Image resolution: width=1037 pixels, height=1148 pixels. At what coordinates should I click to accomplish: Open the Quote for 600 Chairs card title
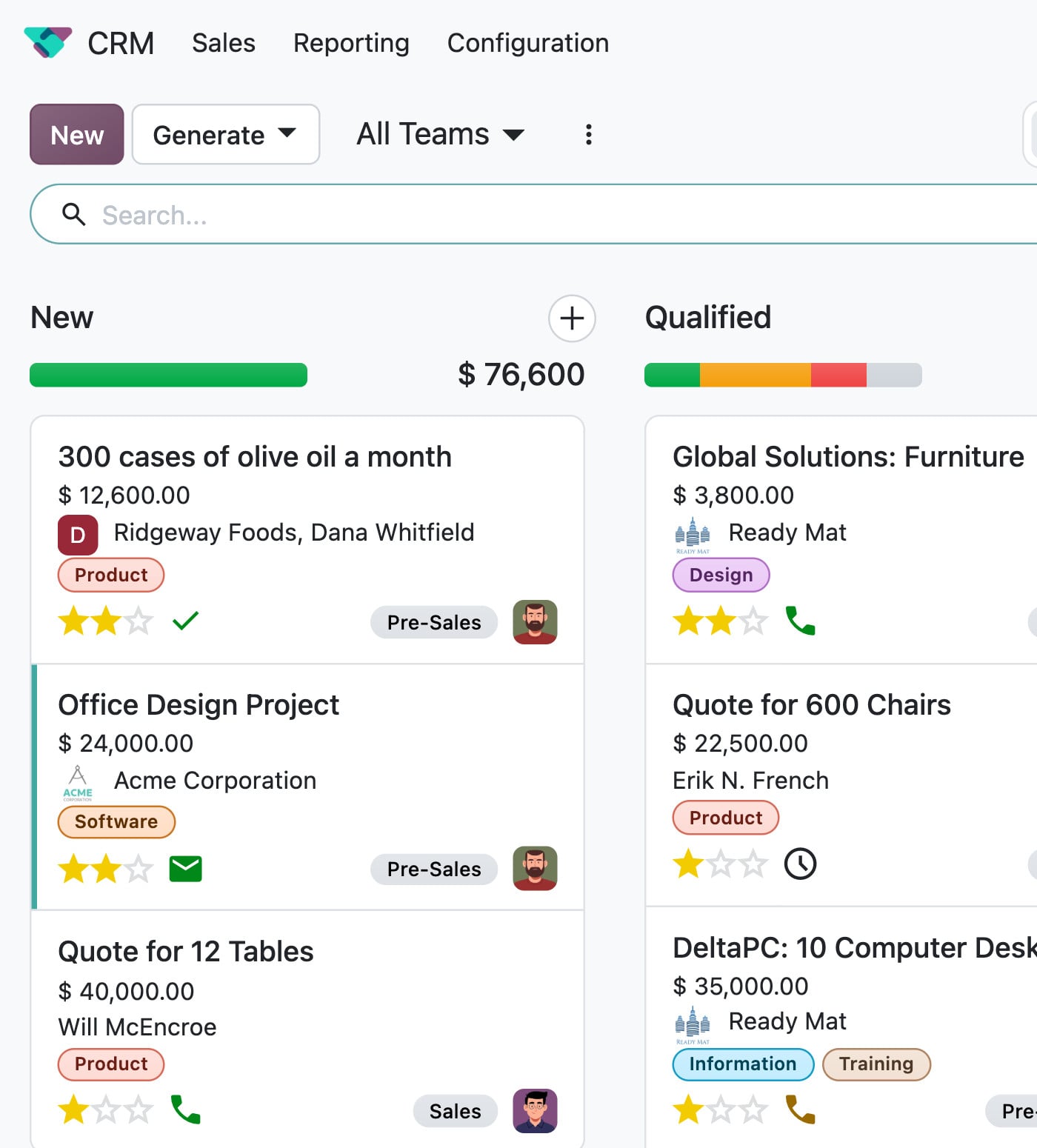tap(812, 705)
